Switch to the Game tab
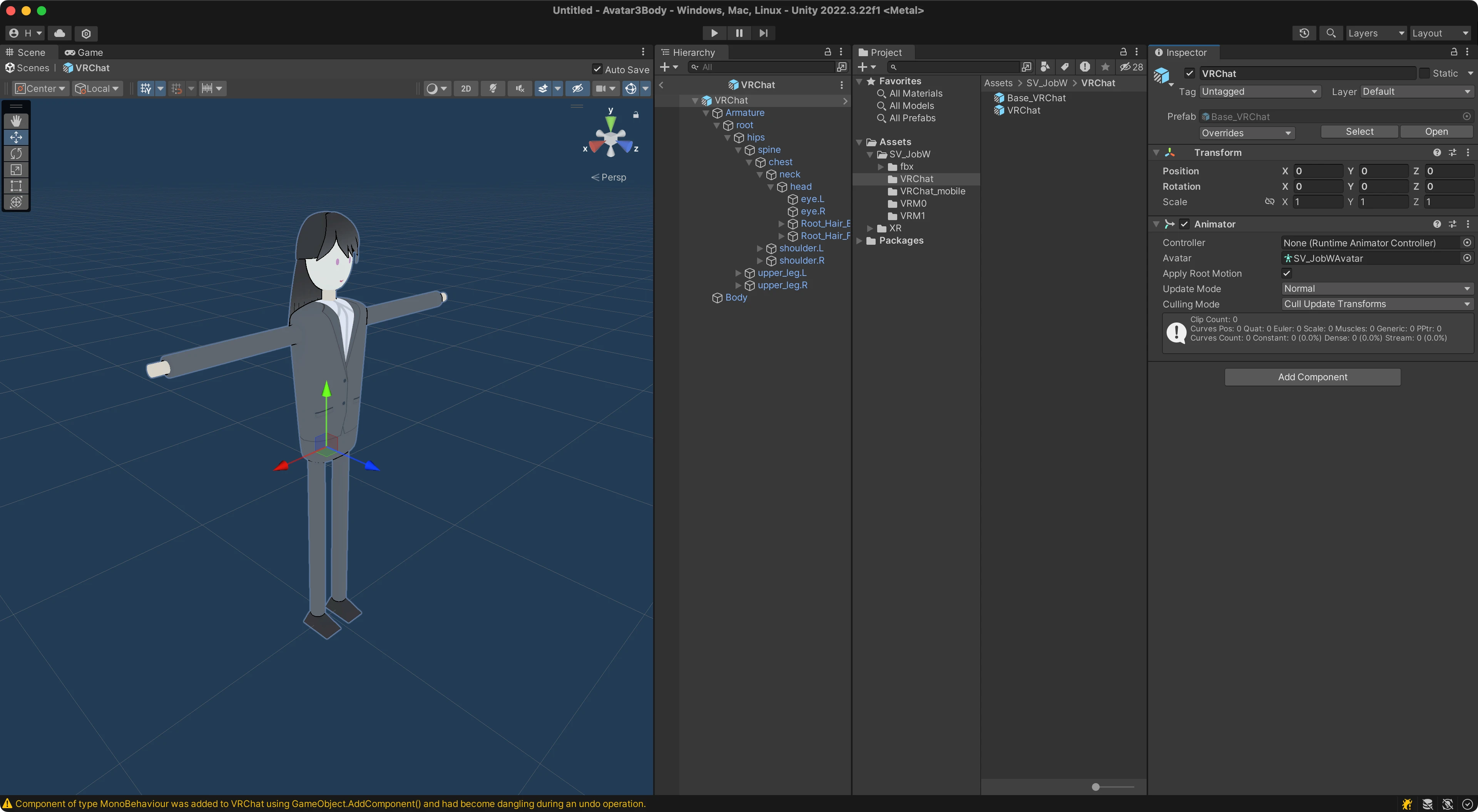1478x812 pixels. (84, 52)
